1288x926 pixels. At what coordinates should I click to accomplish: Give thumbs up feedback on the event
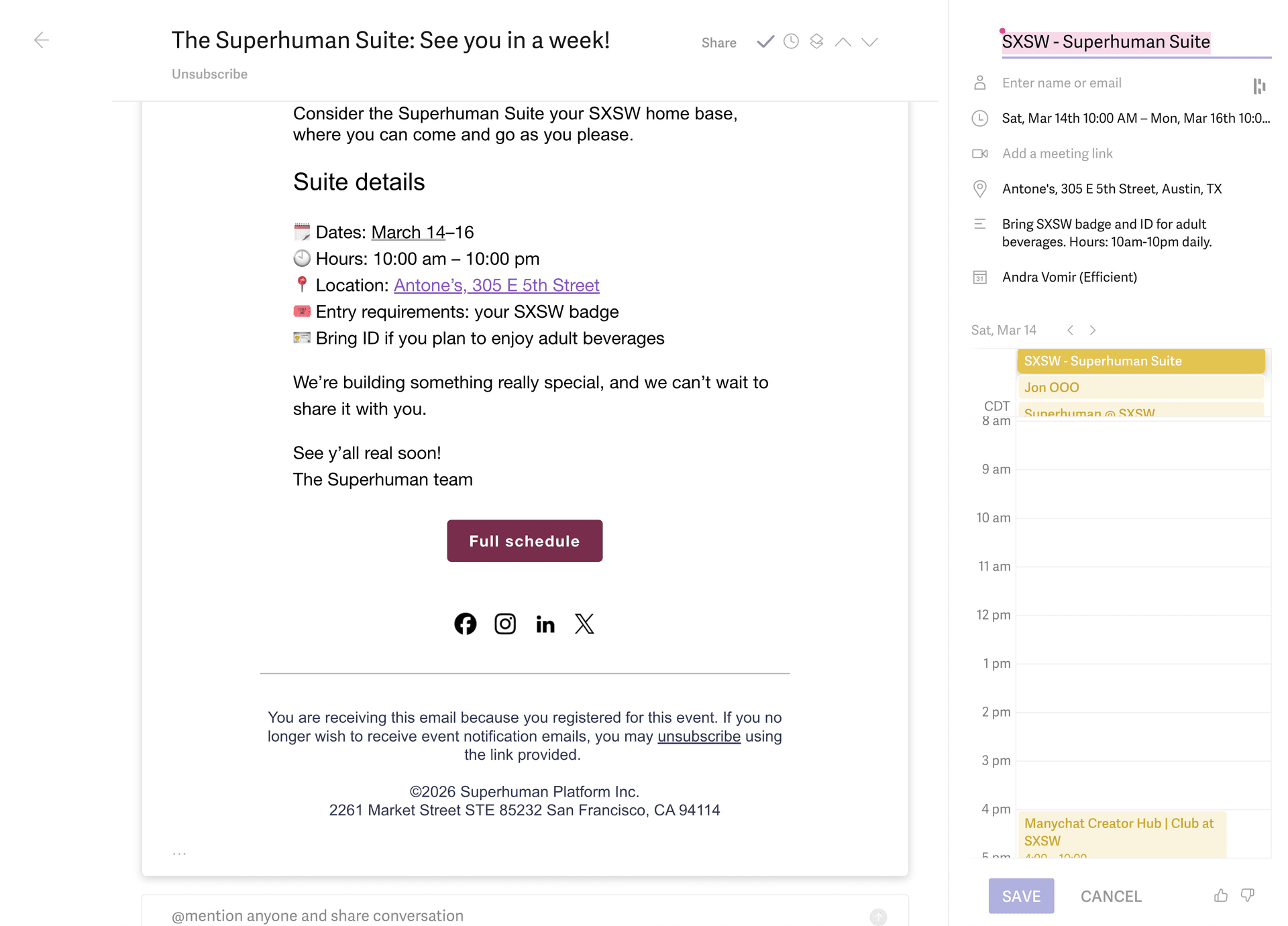[1221, 895]
